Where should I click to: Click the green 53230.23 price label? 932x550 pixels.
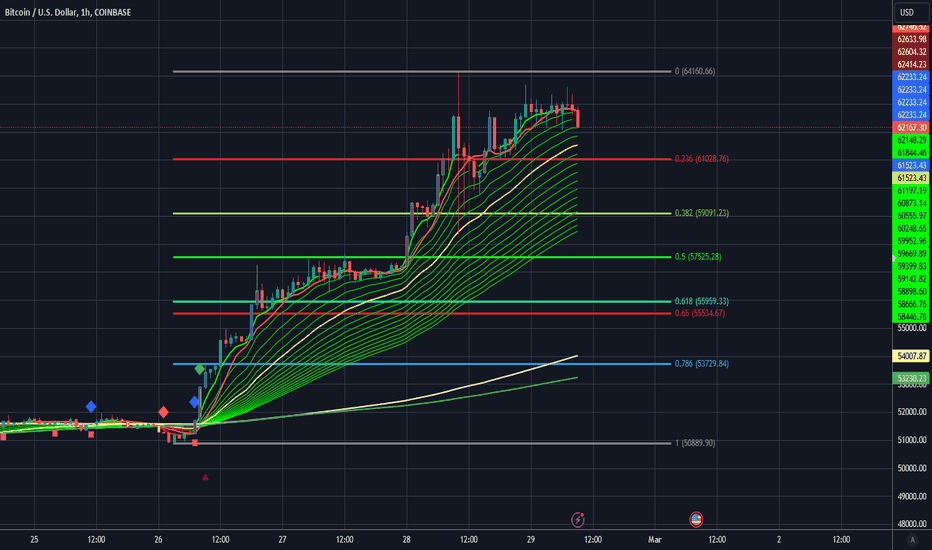click(x=912, y=378)
